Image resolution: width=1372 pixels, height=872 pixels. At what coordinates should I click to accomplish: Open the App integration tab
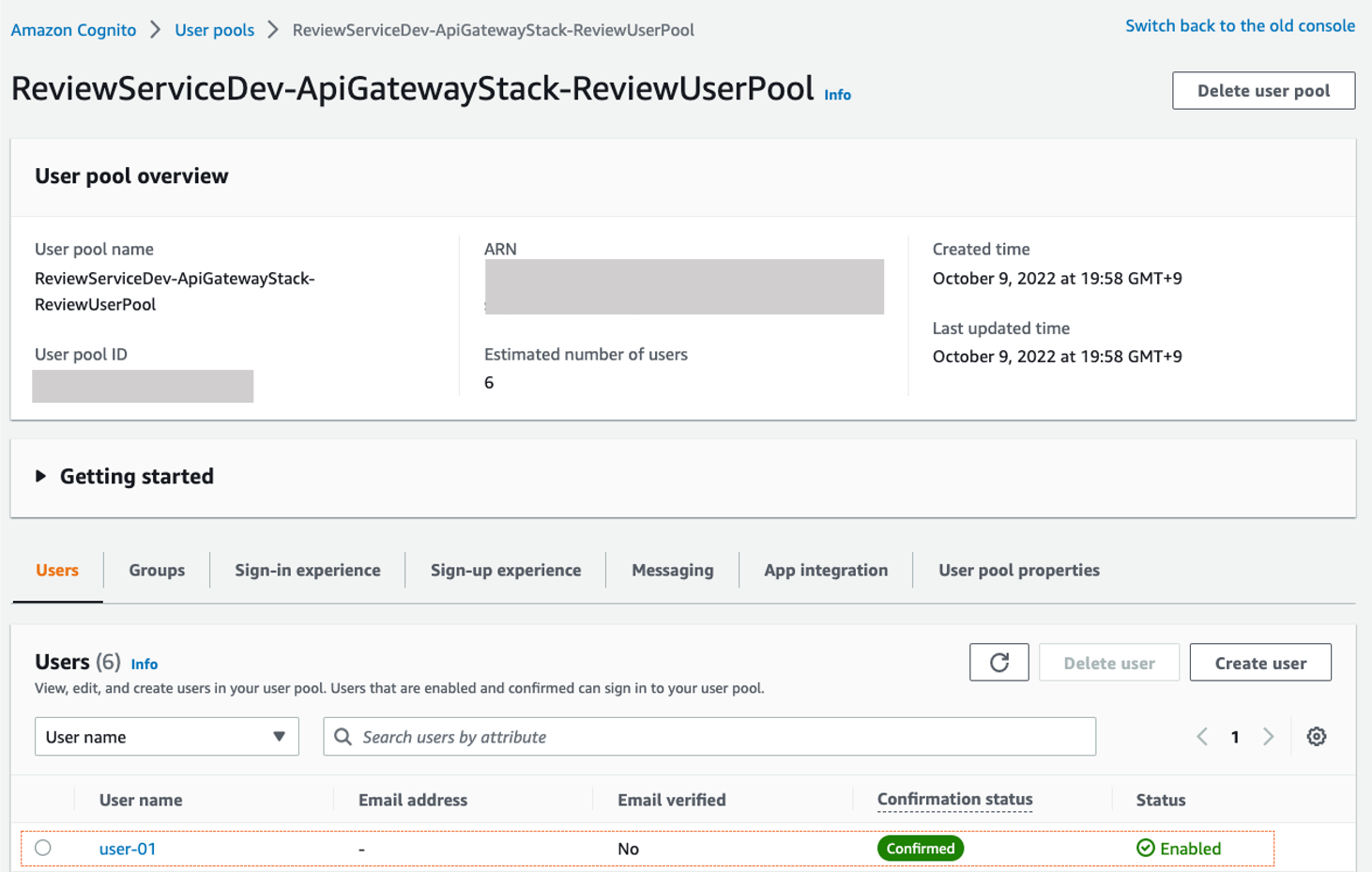(826, 570)
